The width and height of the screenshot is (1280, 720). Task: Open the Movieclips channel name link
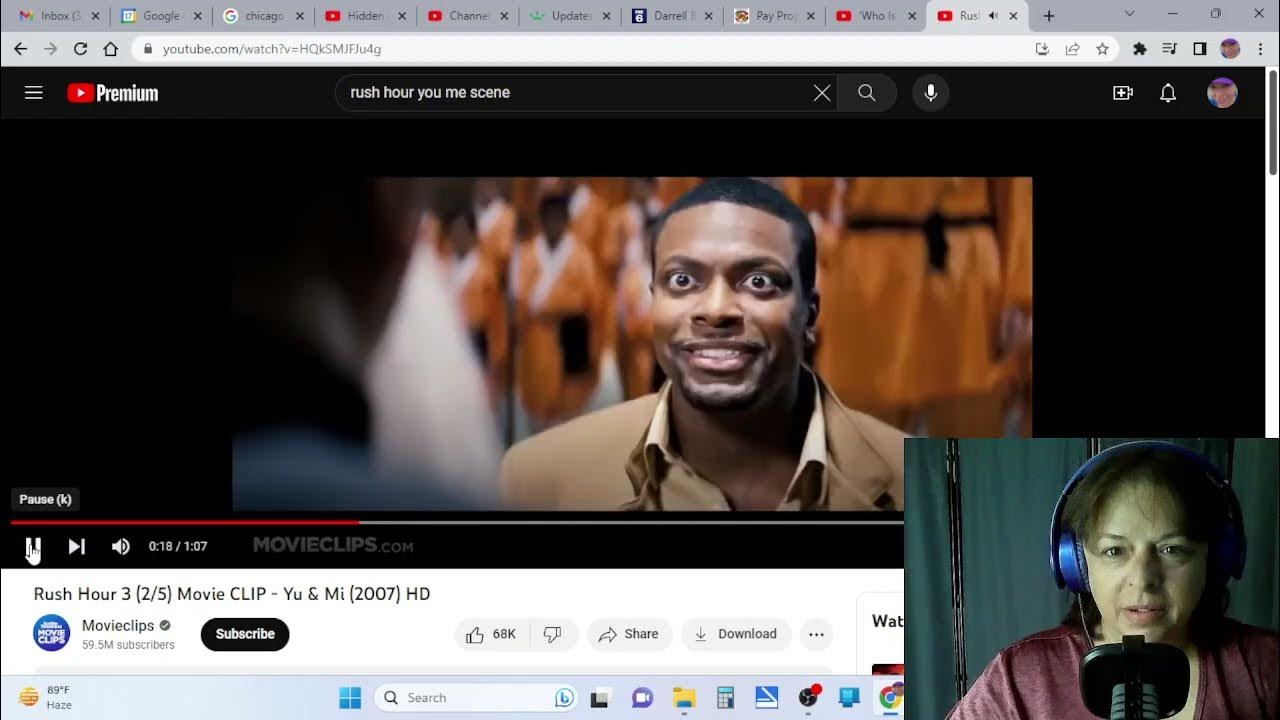pos(118,625)
